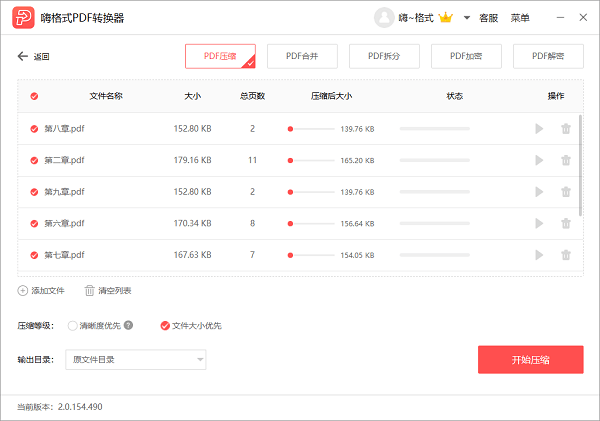Uncheck the 第七章.pdf file checkbox
Viewport: 600px width, 421px height.
(35, 255)
